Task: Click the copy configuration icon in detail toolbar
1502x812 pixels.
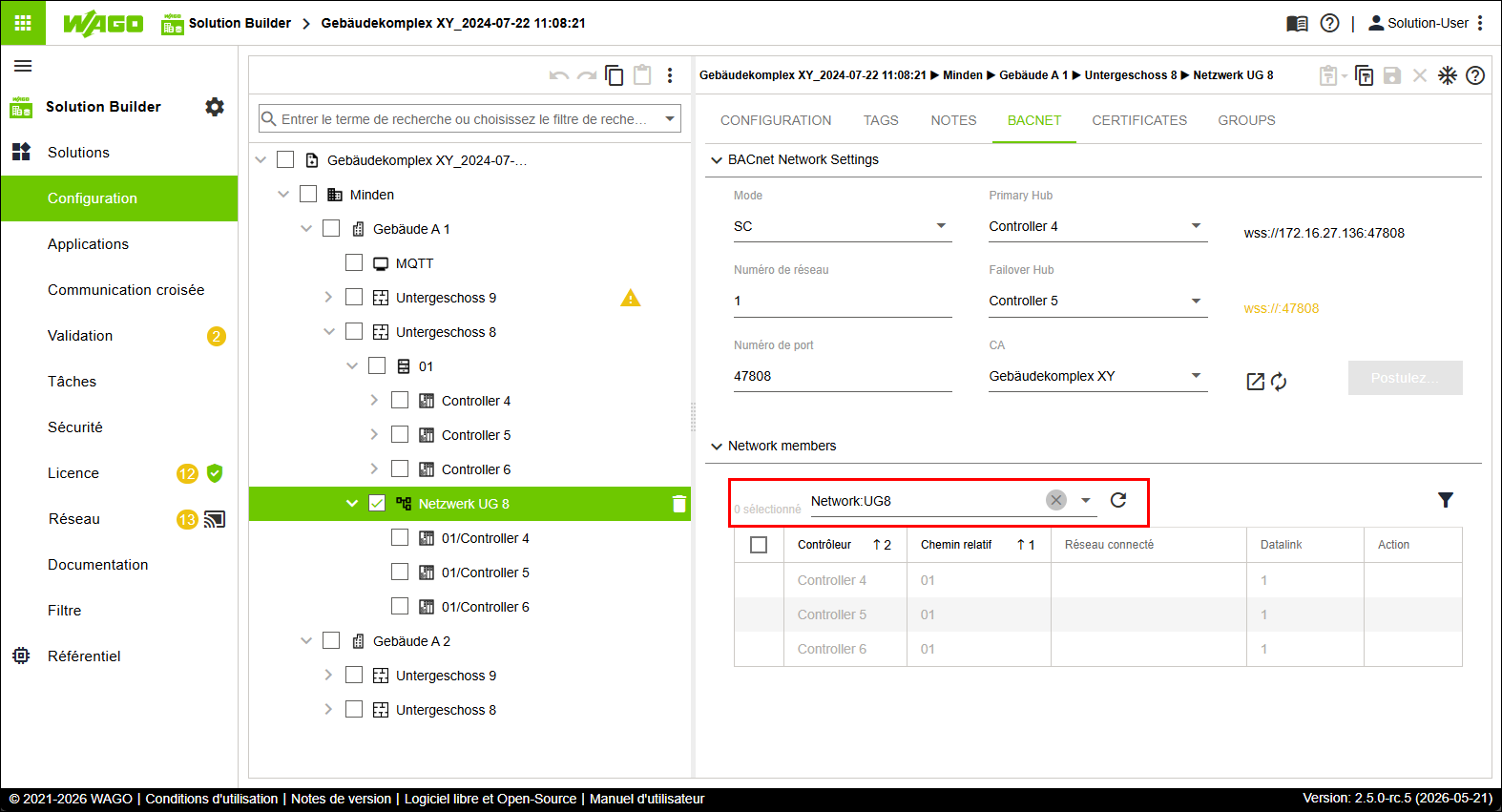Action: pyautogui.click(x=1365, y=75)
